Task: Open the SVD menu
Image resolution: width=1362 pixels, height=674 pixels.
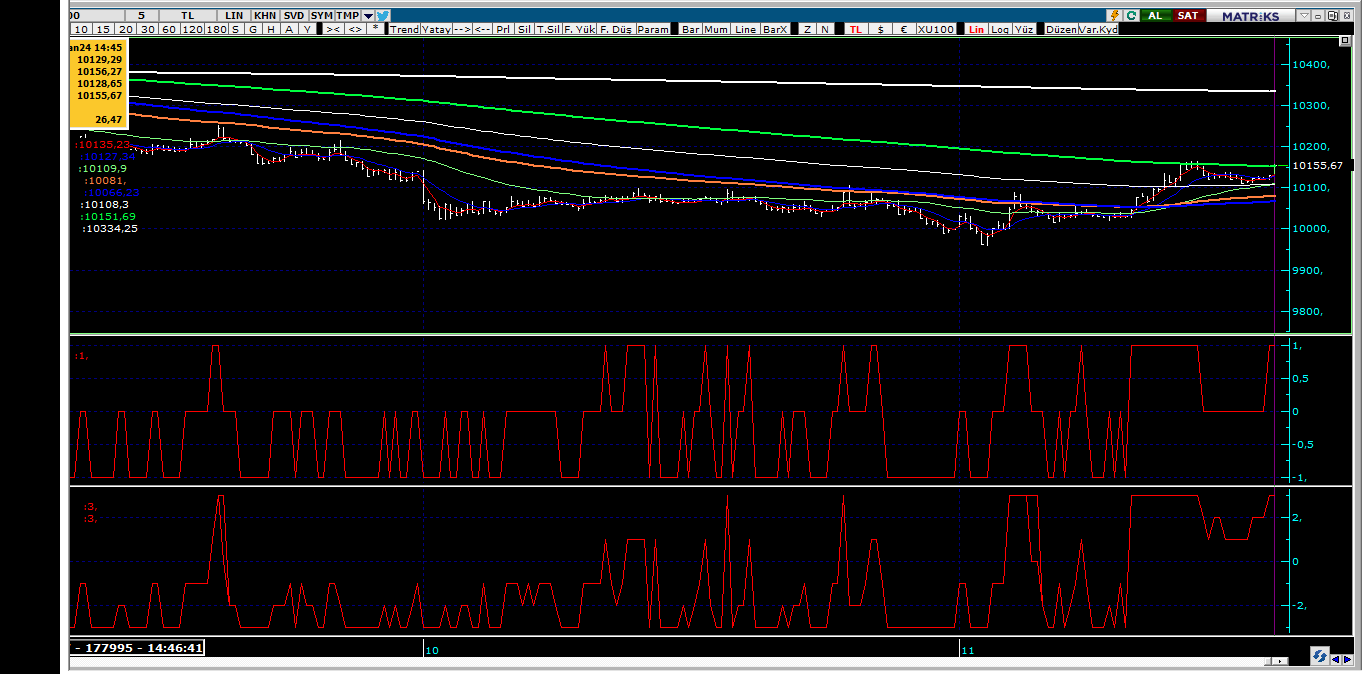Action: (x=295, y=15)
